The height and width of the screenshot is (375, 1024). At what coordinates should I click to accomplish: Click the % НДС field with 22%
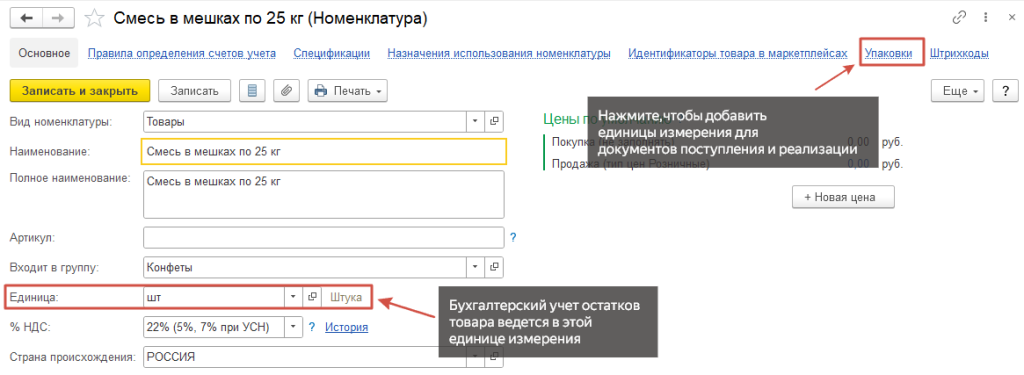point(214,326)
